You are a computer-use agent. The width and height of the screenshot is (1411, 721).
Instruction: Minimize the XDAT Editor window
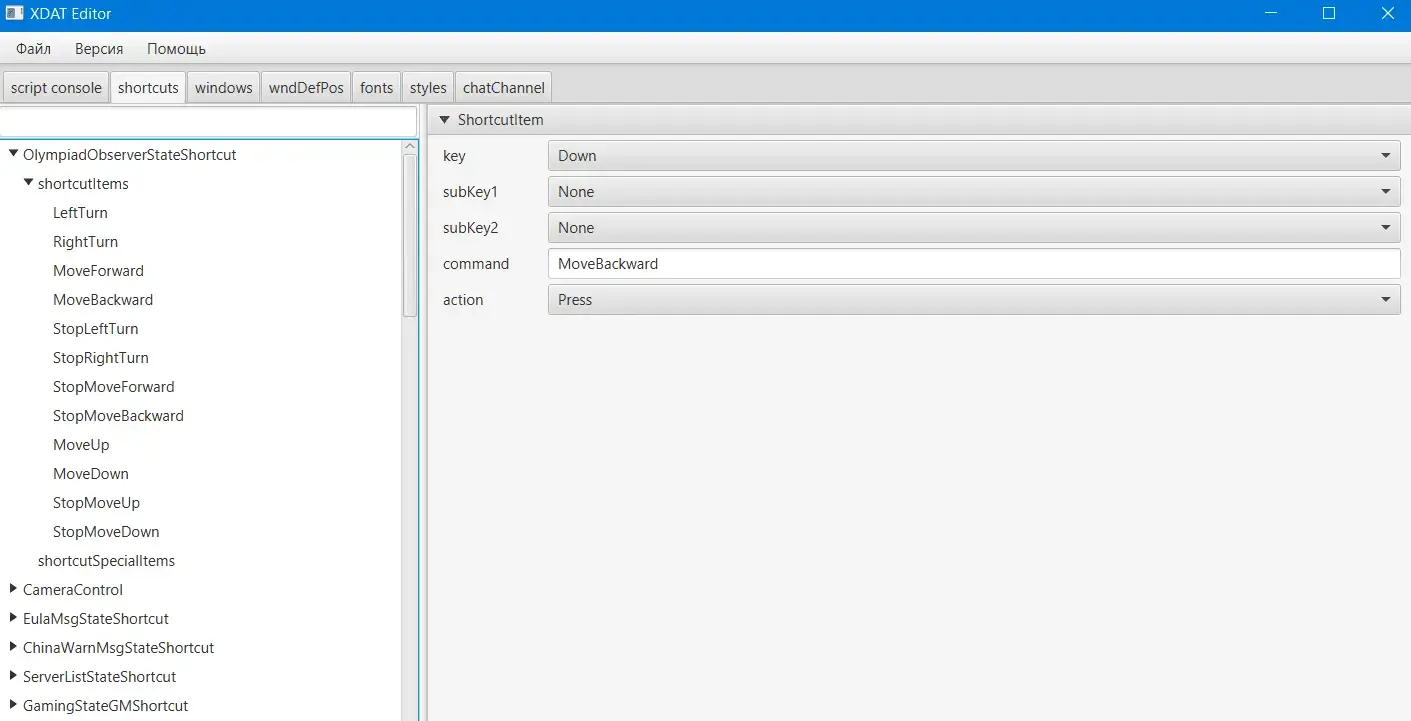tap(1270, 14)
